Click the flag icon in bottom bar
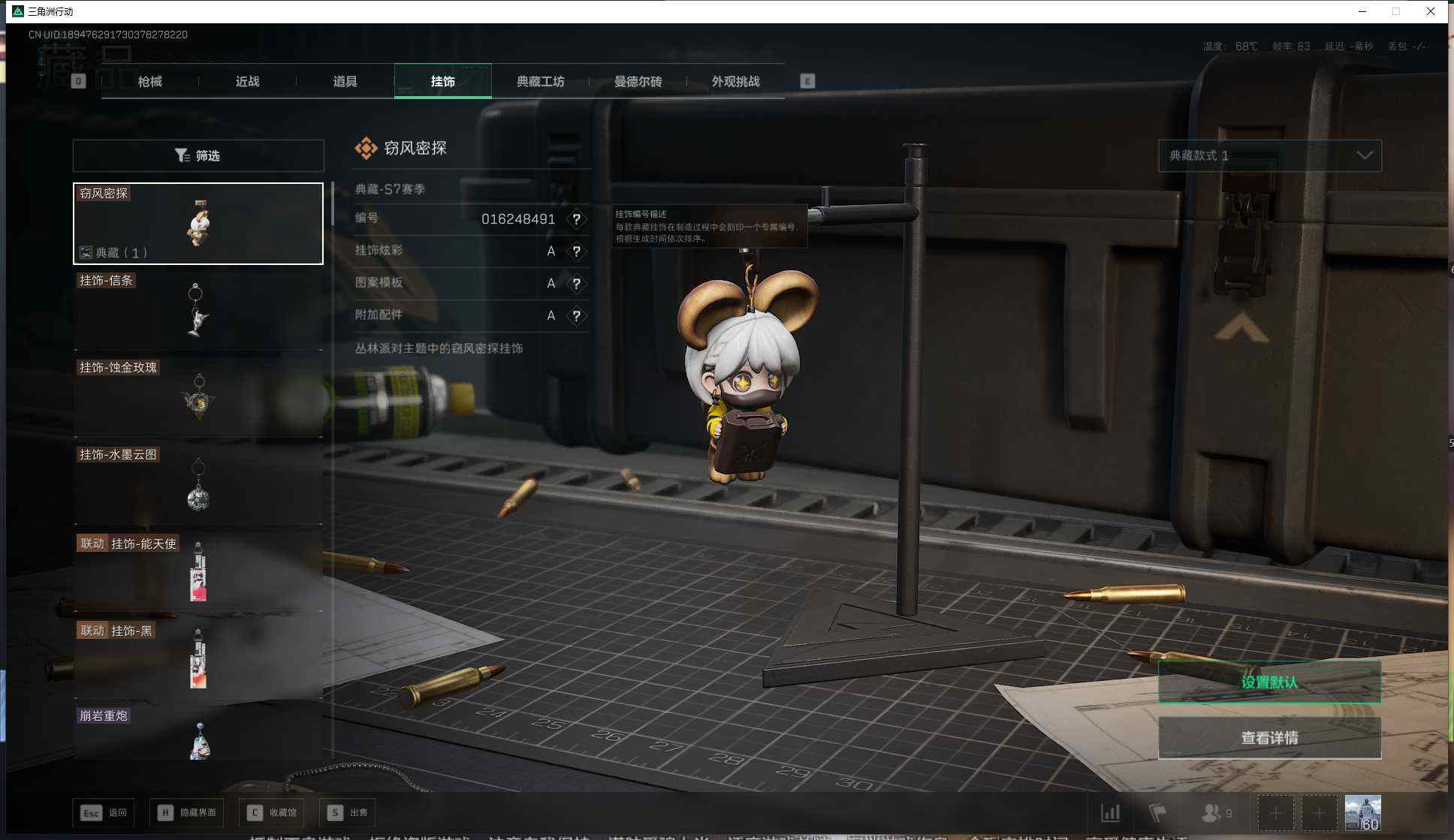Screen dimensions: 1454x840 [x=1157, y=813]
